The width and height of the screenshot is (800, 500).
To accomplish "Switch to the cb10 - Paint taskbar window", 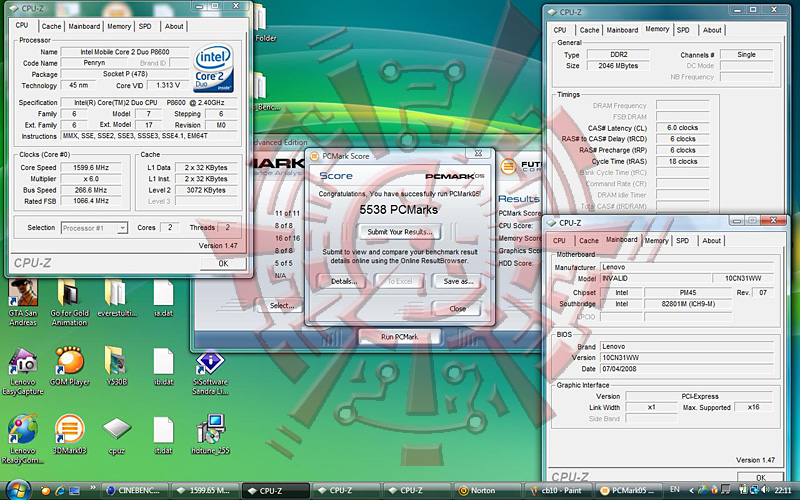I will coord(558,490).
